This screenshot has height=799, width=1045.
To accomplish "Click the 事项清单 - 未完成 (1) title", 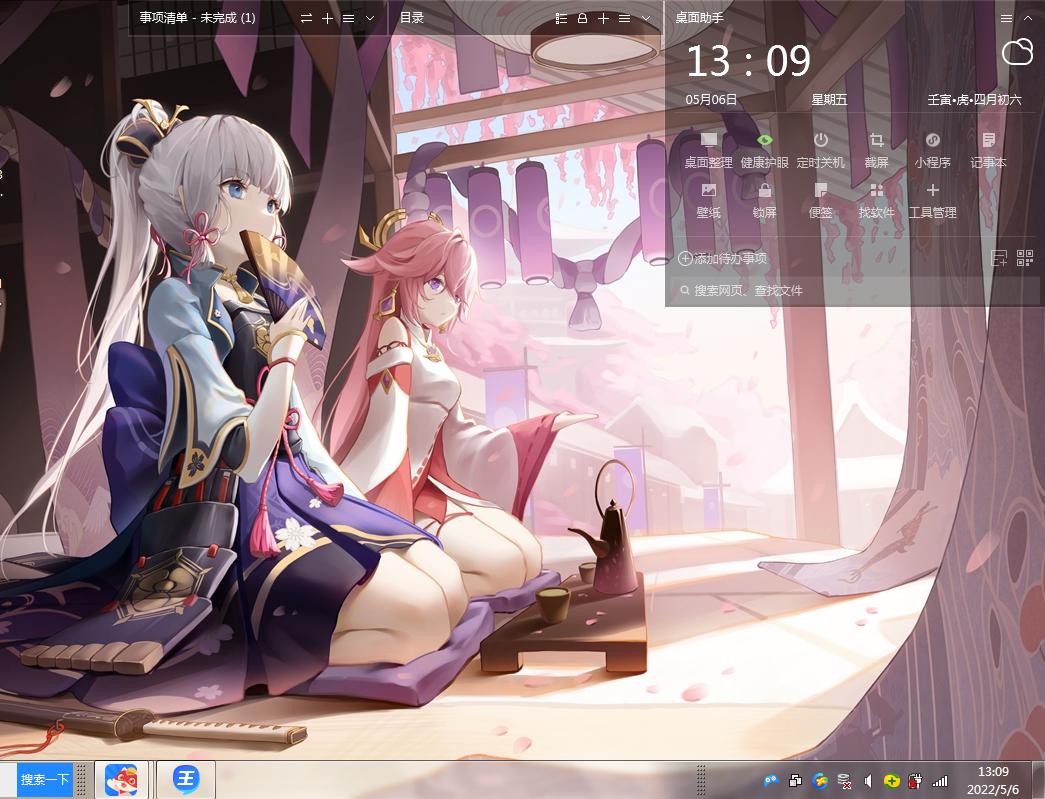I will click(x=197, y=18).
